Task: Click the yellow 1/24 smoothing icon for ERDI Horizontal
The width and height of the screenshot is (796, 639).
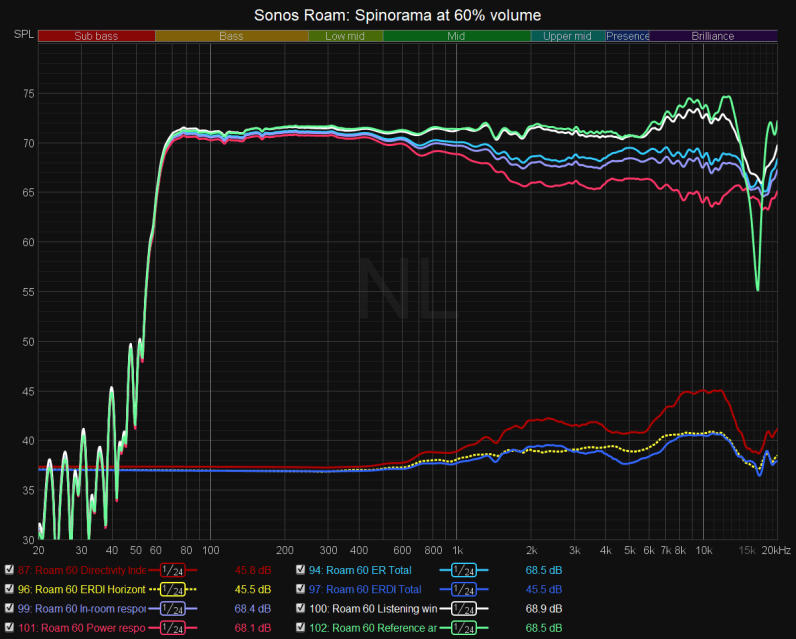Action: point(172,588)
